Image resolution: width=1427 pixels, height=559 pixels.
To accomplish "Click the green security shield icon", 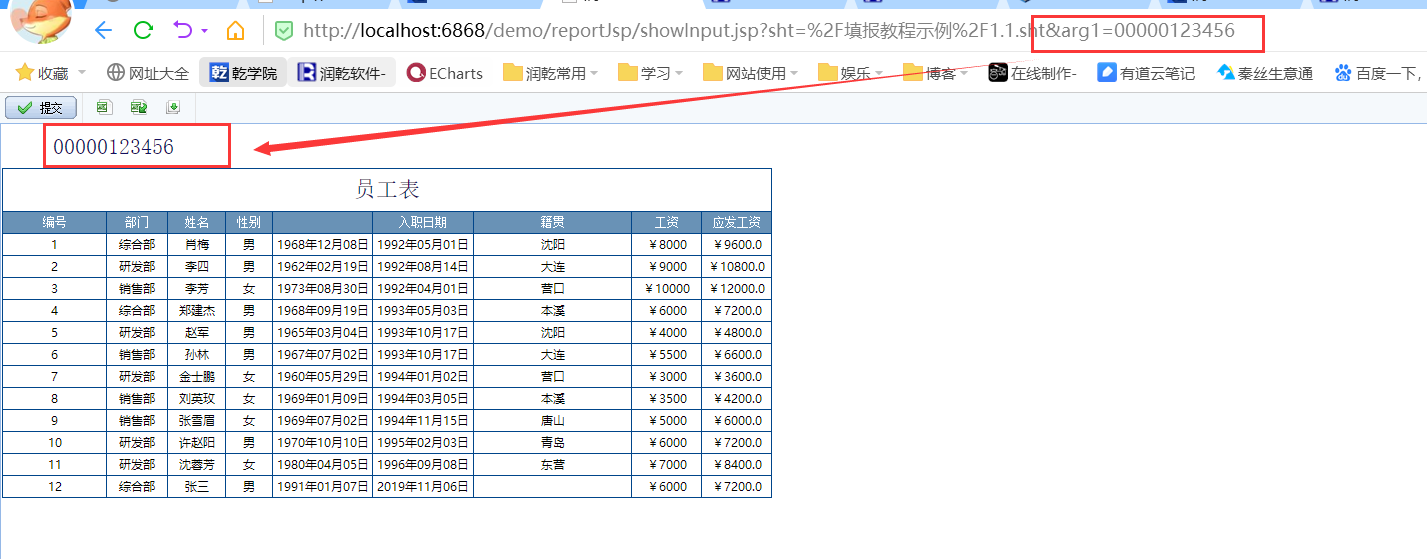I will click(284, 31).
